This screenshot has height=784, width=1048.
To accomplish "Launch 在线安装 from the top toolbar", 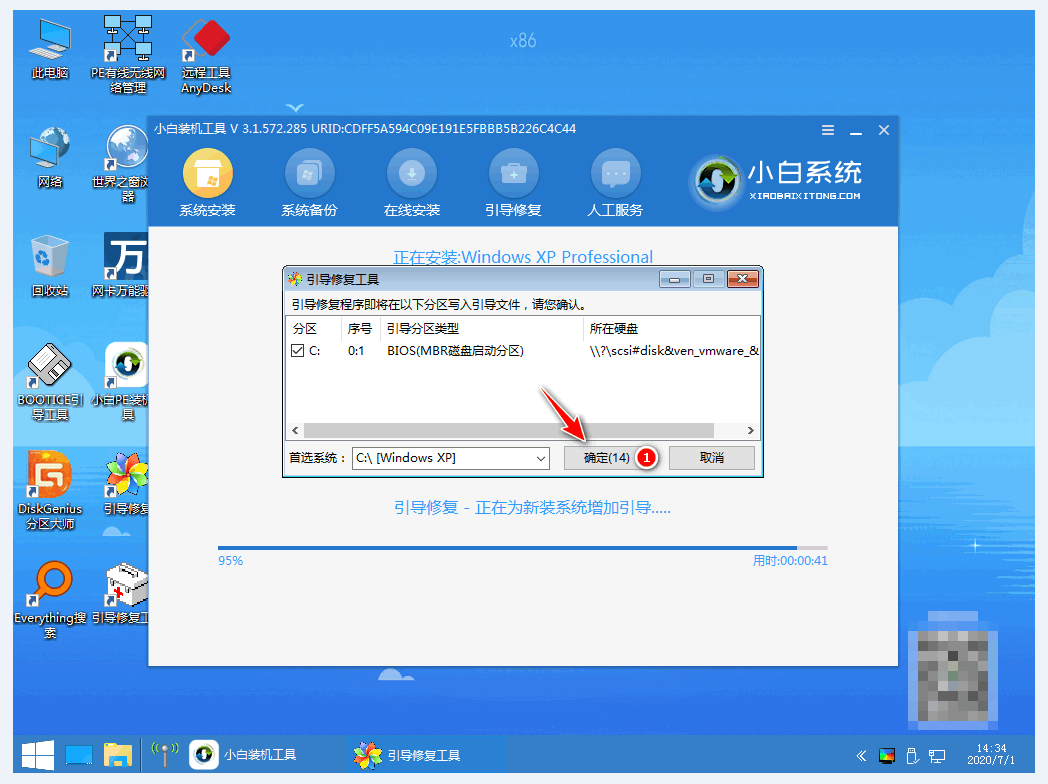I will 411,180.
